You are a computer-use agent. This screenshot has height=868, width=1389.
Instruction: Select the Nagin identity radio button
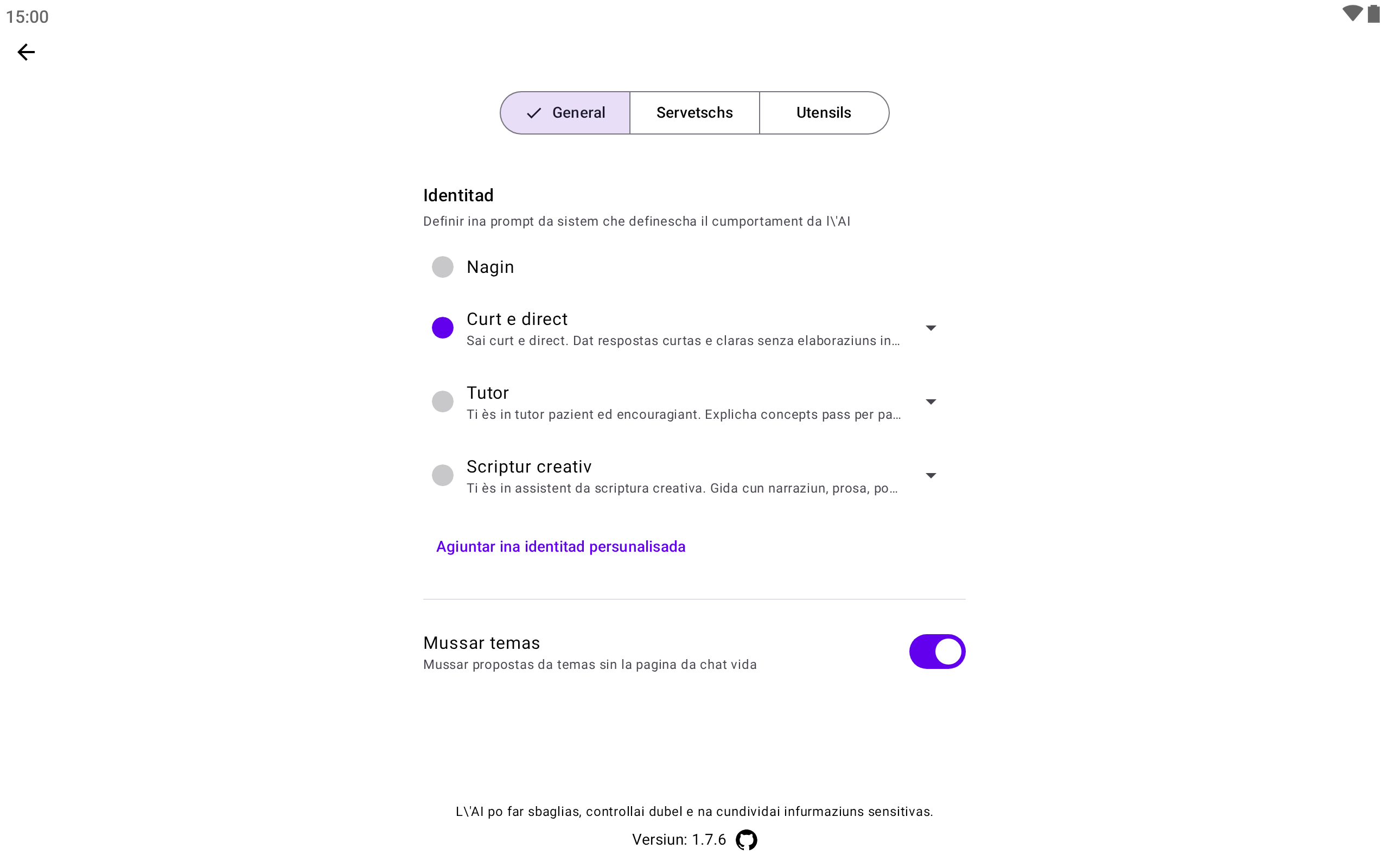(x=443, y=267)
